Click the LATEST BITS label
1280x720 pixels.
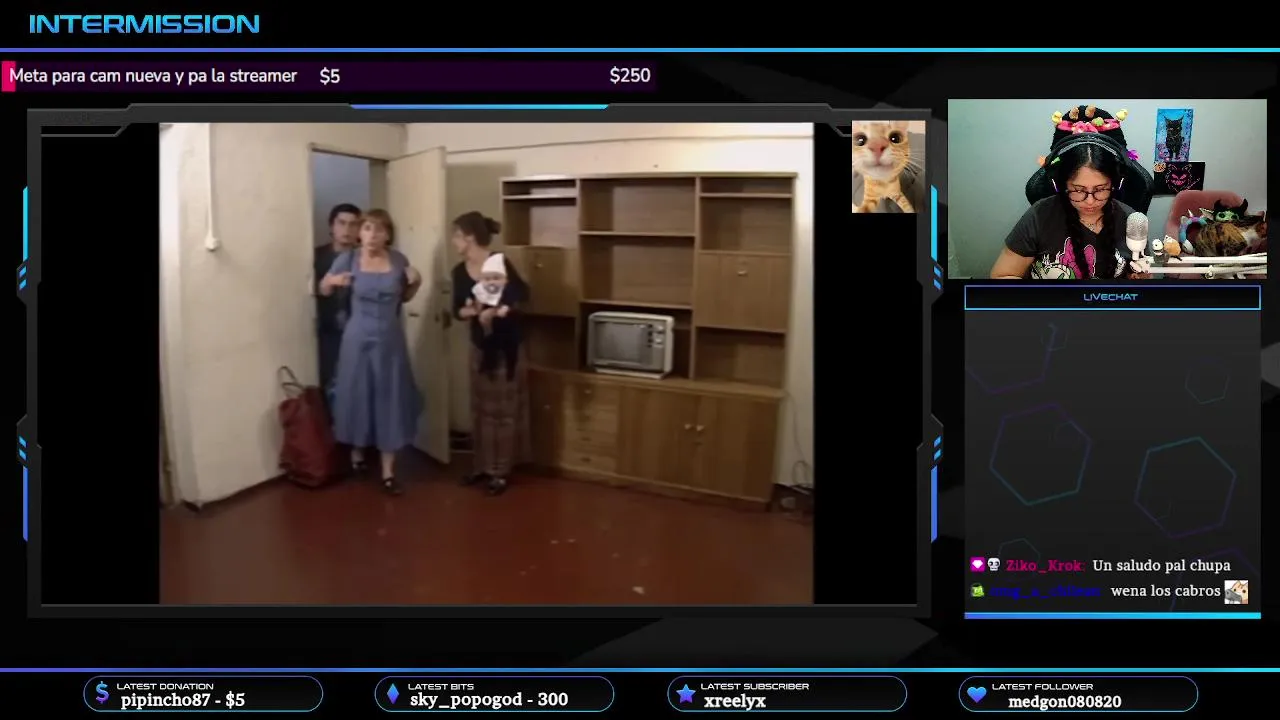441,686
